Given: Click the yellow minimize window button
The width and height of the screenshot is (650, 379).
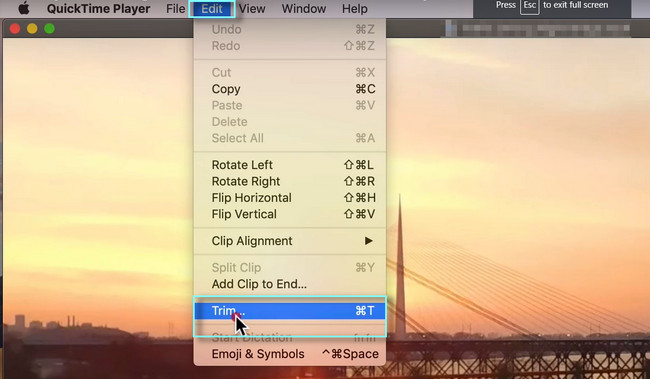Looking at the screenshot, I should coord(32,29).
